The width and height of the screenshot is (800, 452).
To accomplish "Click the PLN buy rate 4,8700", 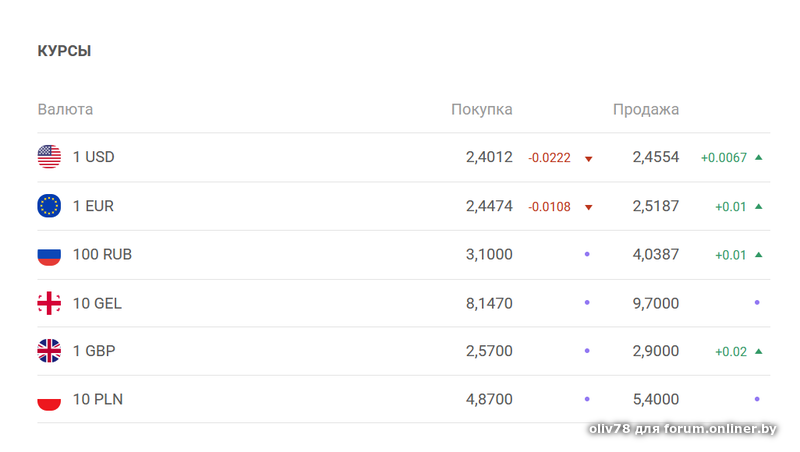I will 489,400.
